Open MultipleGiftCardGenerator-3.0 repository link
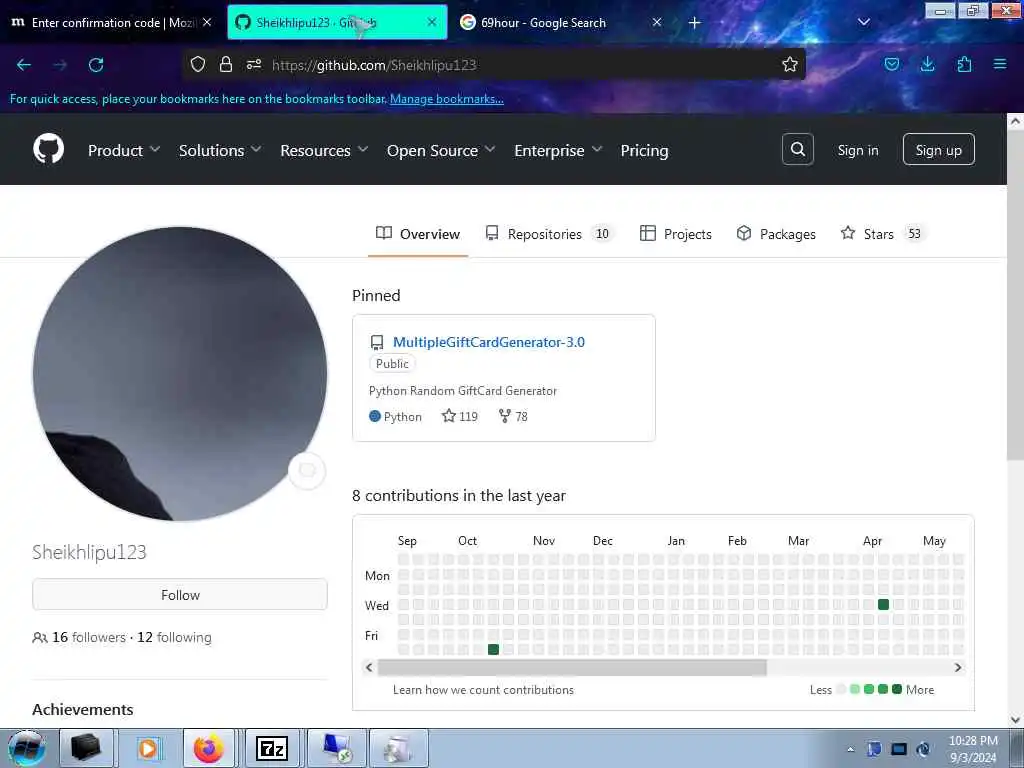The height and width of the screenshot is (768, 1024). [x=488, y=342]
